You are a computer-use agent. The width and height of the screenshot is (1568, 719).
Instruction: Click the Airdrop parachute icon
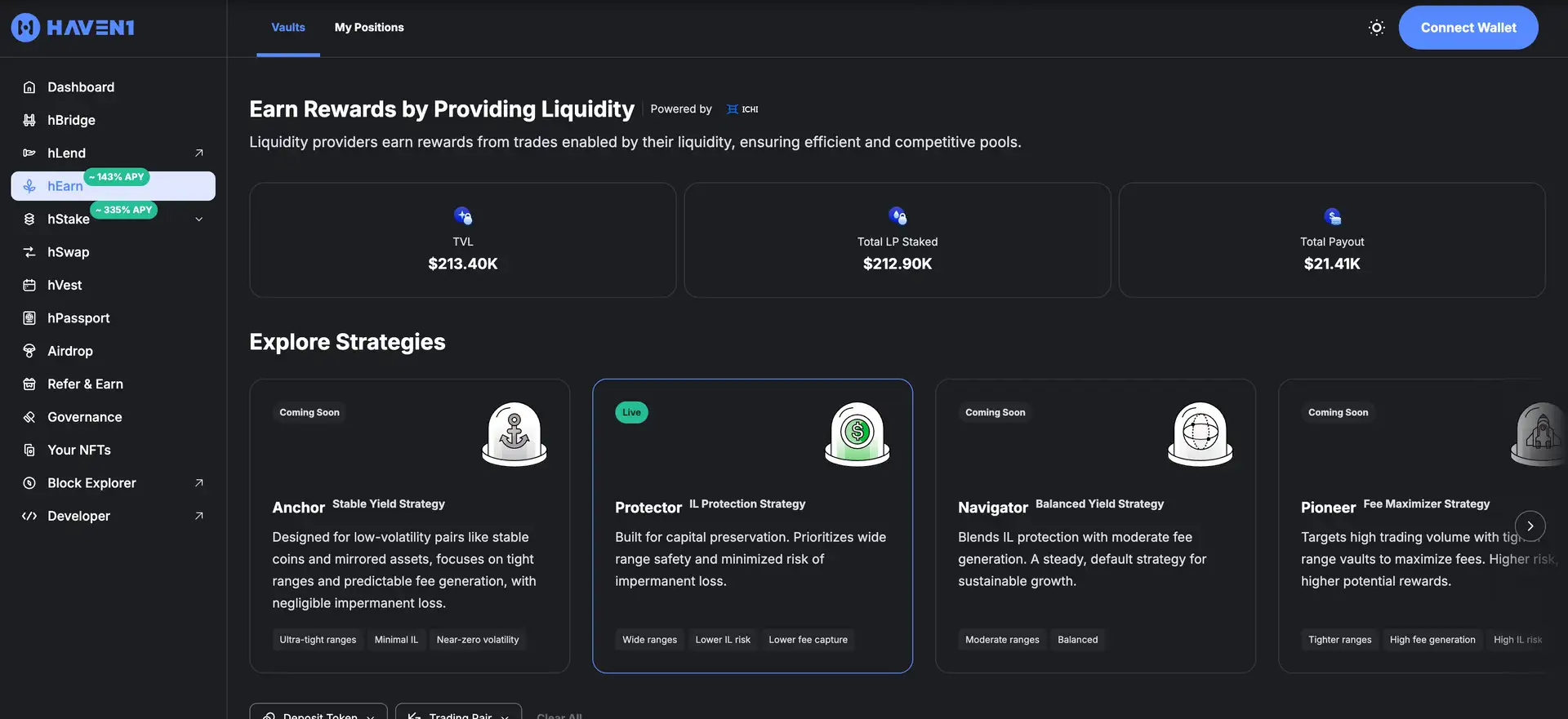click(29, 351)
